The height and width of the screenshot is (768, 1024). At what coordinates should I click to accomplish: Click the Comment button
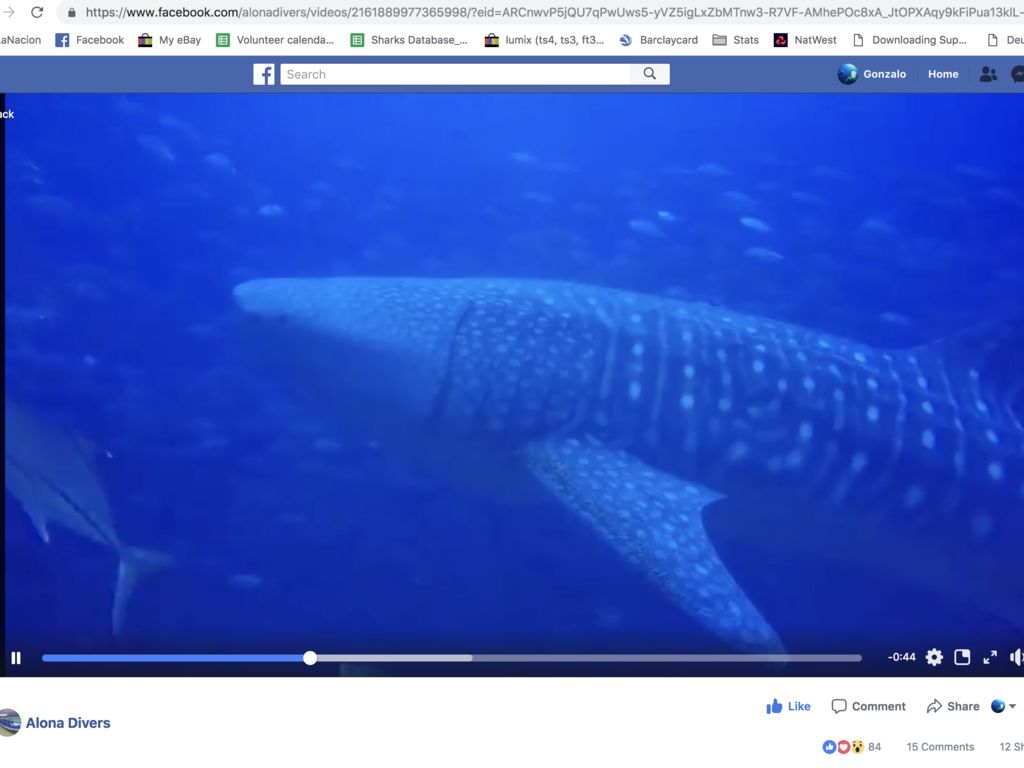click(x=868, y=706)
